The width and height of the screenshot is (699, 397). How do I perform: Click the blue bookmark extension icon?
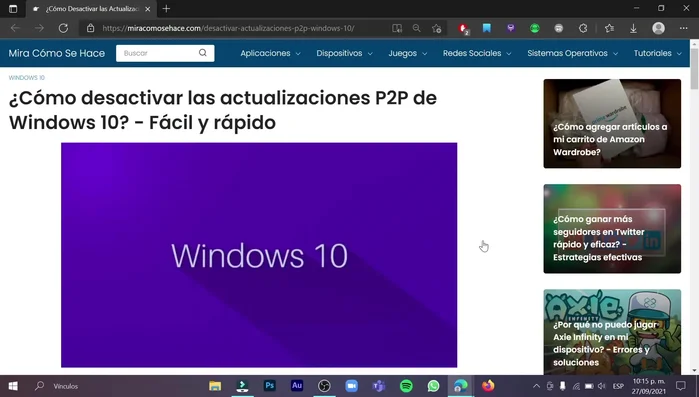[487, 28]
